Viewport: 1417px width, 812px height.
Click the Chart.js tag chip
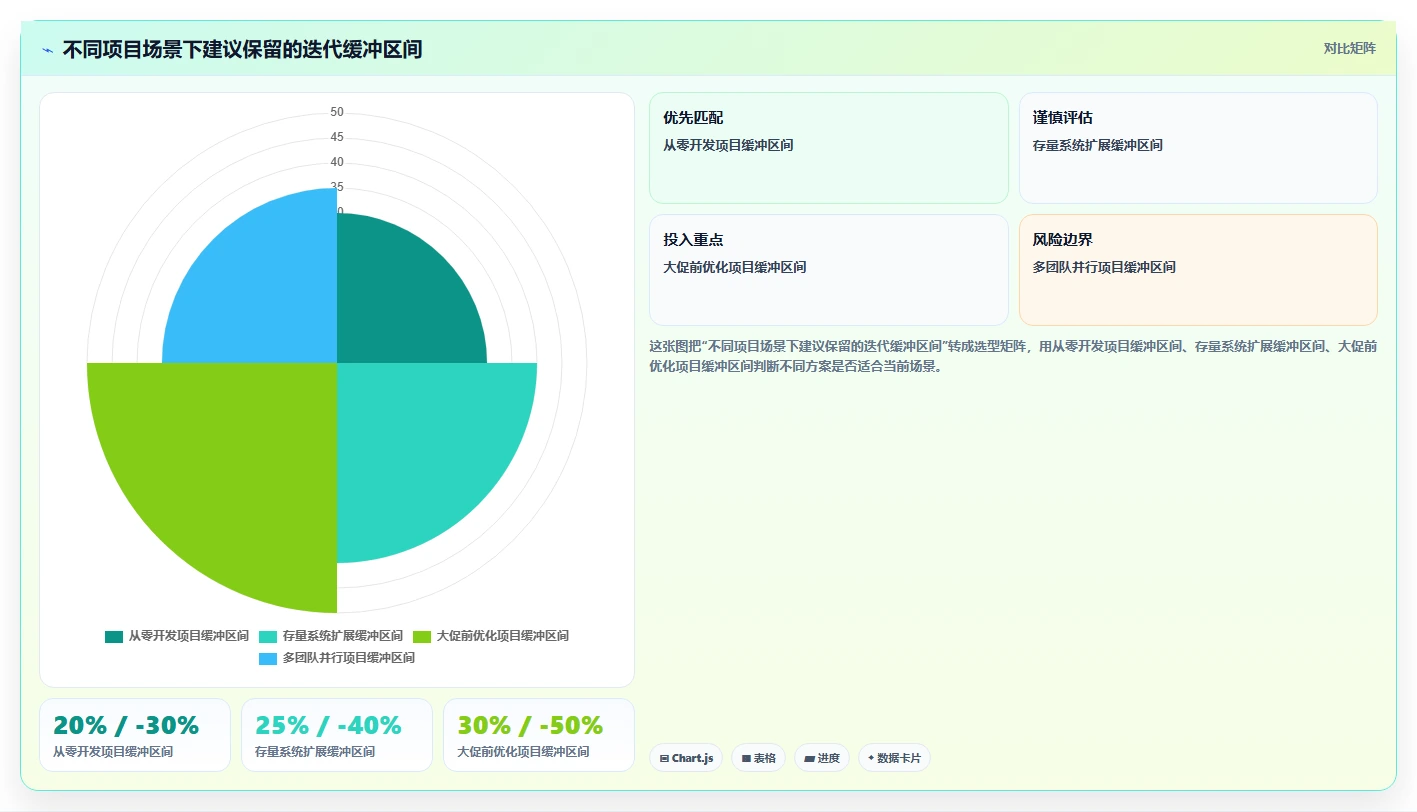point(686,758)
